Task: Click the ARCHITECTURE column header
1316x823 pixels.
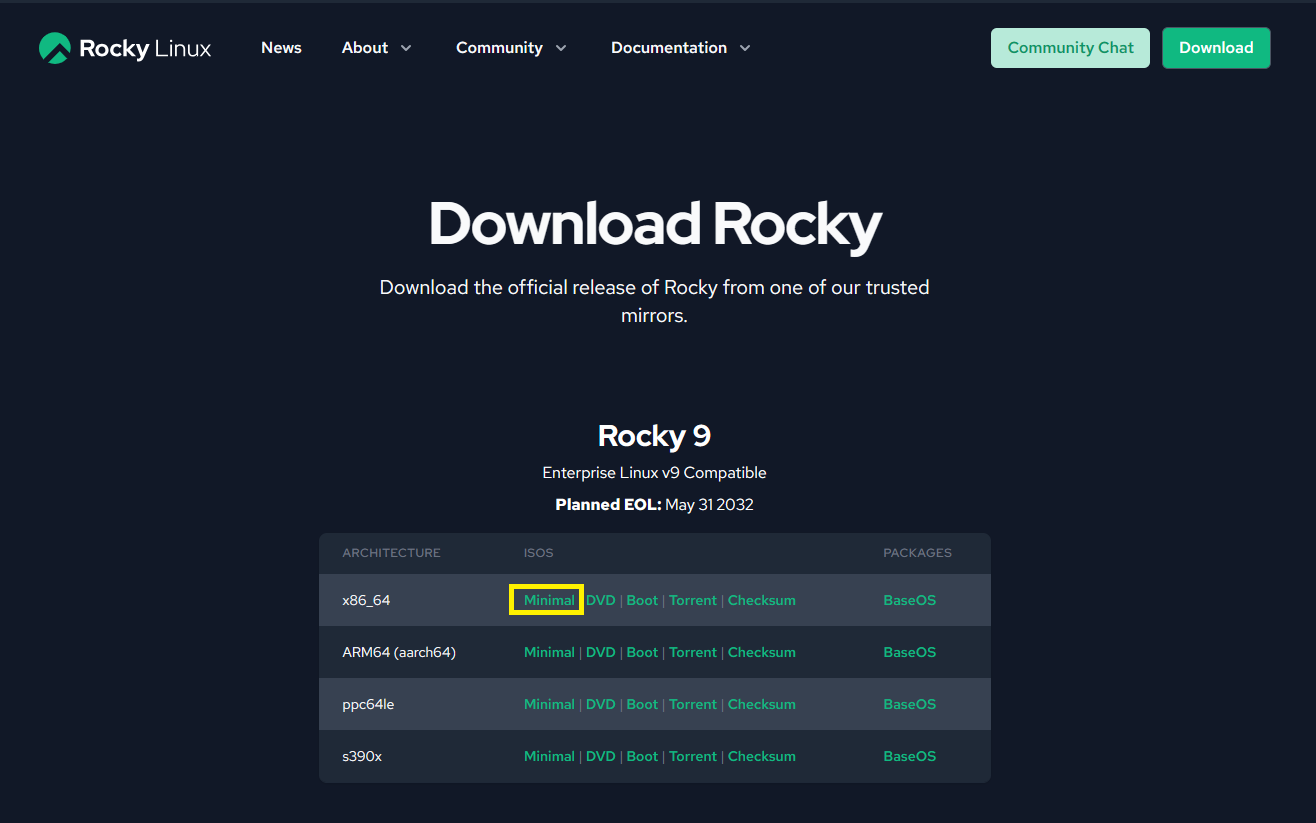Action: click(391, 553)
